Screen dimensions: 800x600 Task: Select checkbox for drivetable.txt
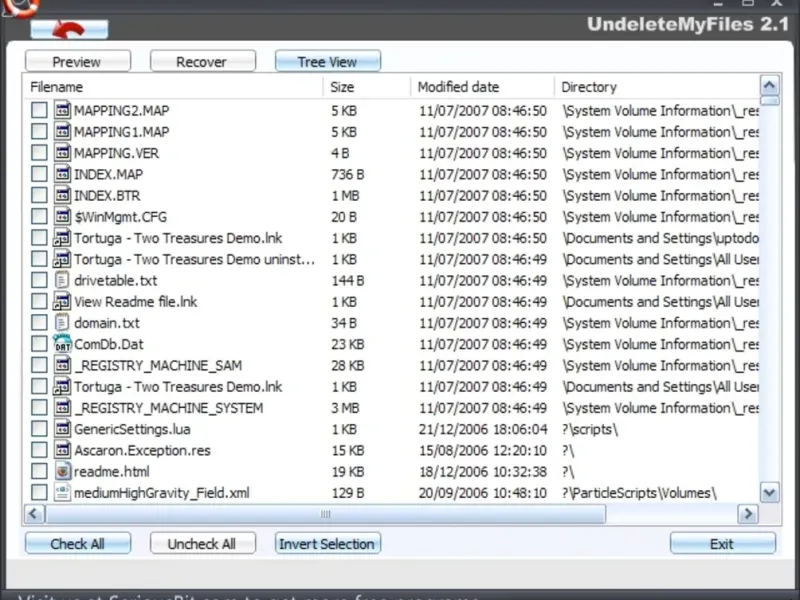pyautogui.click(x=39, y=280)
